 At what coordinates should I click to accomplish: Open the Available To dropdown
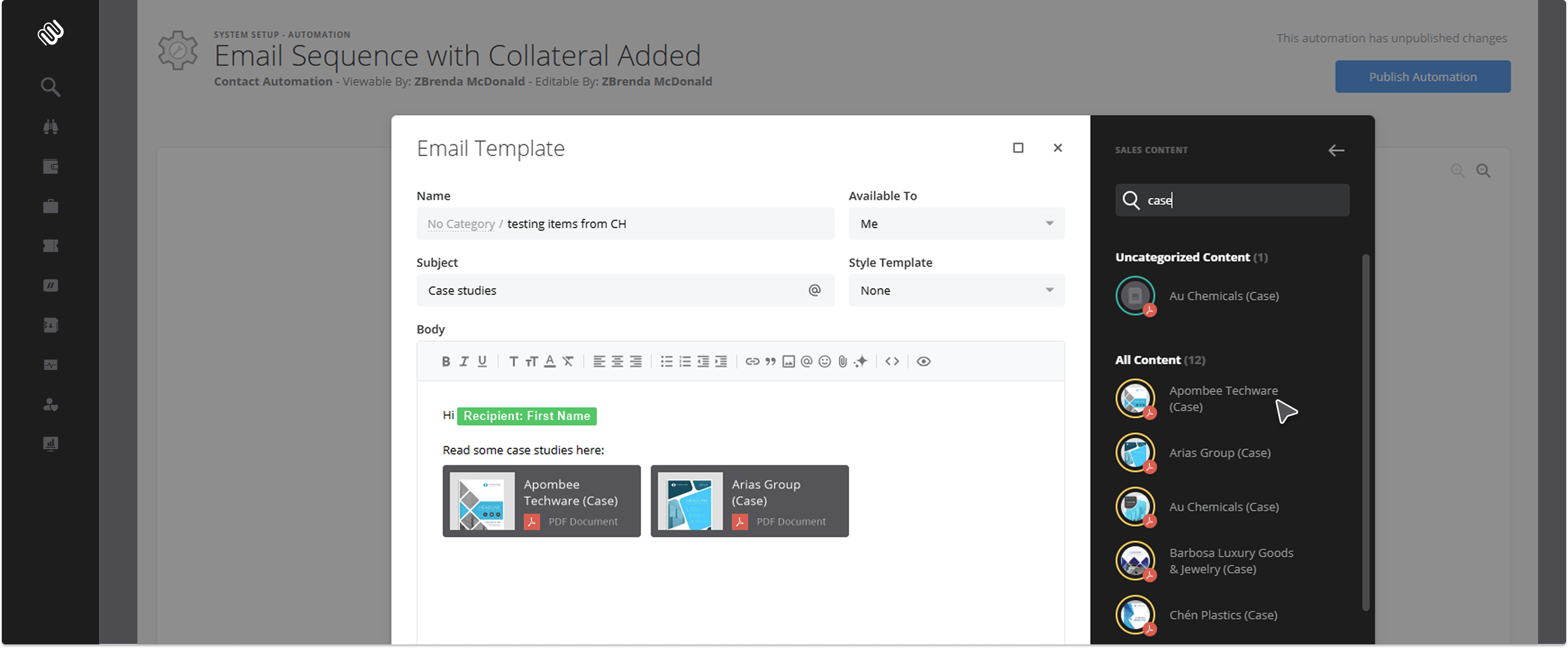tap(956, 224)
